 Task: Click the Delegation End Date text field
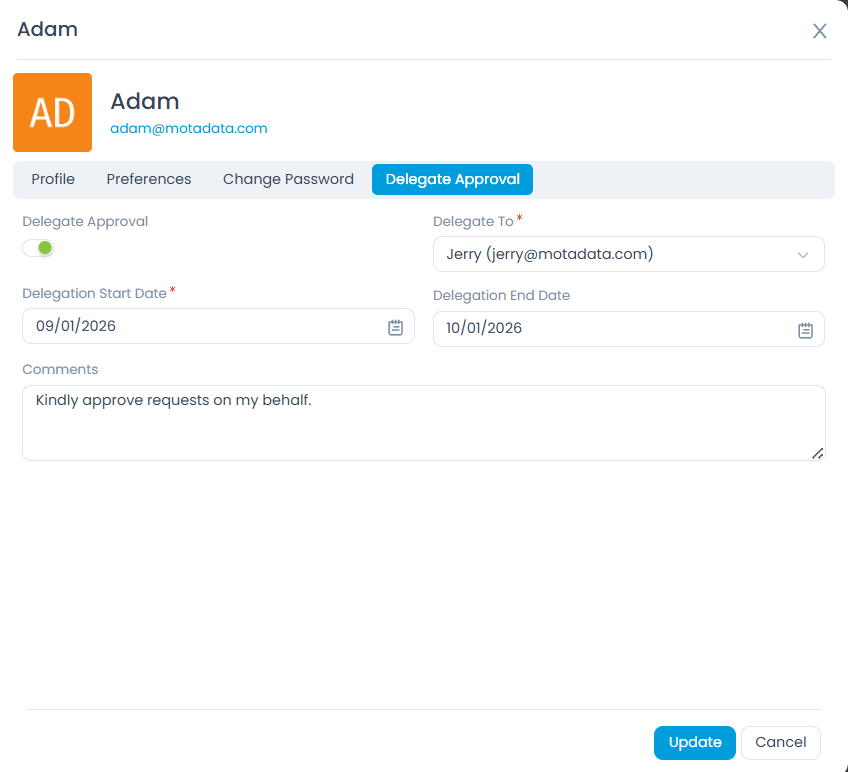[610, 328]
